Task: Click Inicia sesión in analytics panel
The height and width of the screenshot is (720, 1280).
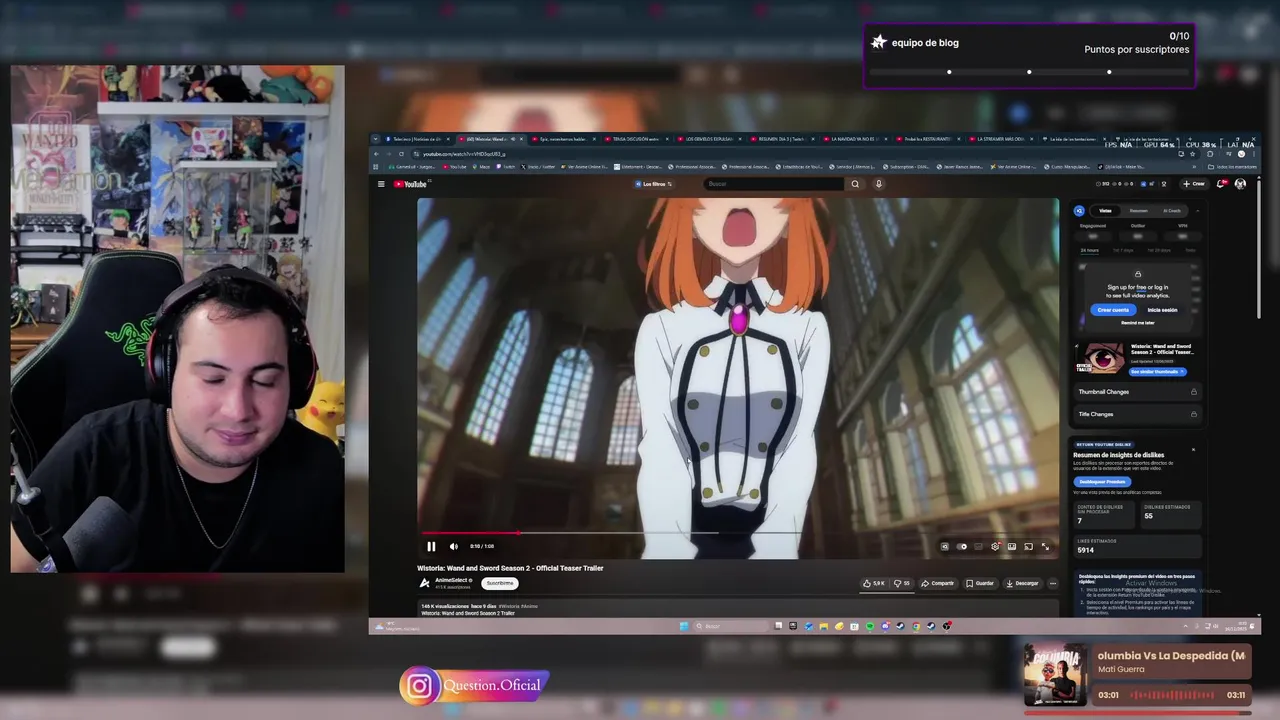Action: pyautogui.click(x=1162, y=310)
